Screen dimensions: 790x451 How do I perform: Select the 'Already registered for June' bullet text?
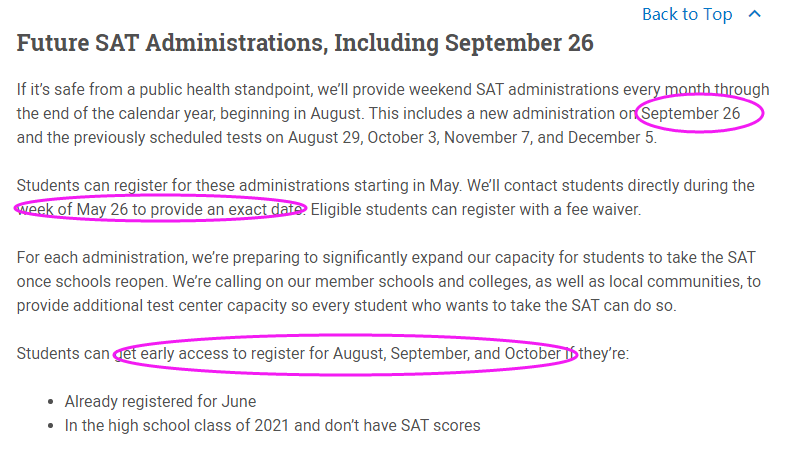(160, 402)
